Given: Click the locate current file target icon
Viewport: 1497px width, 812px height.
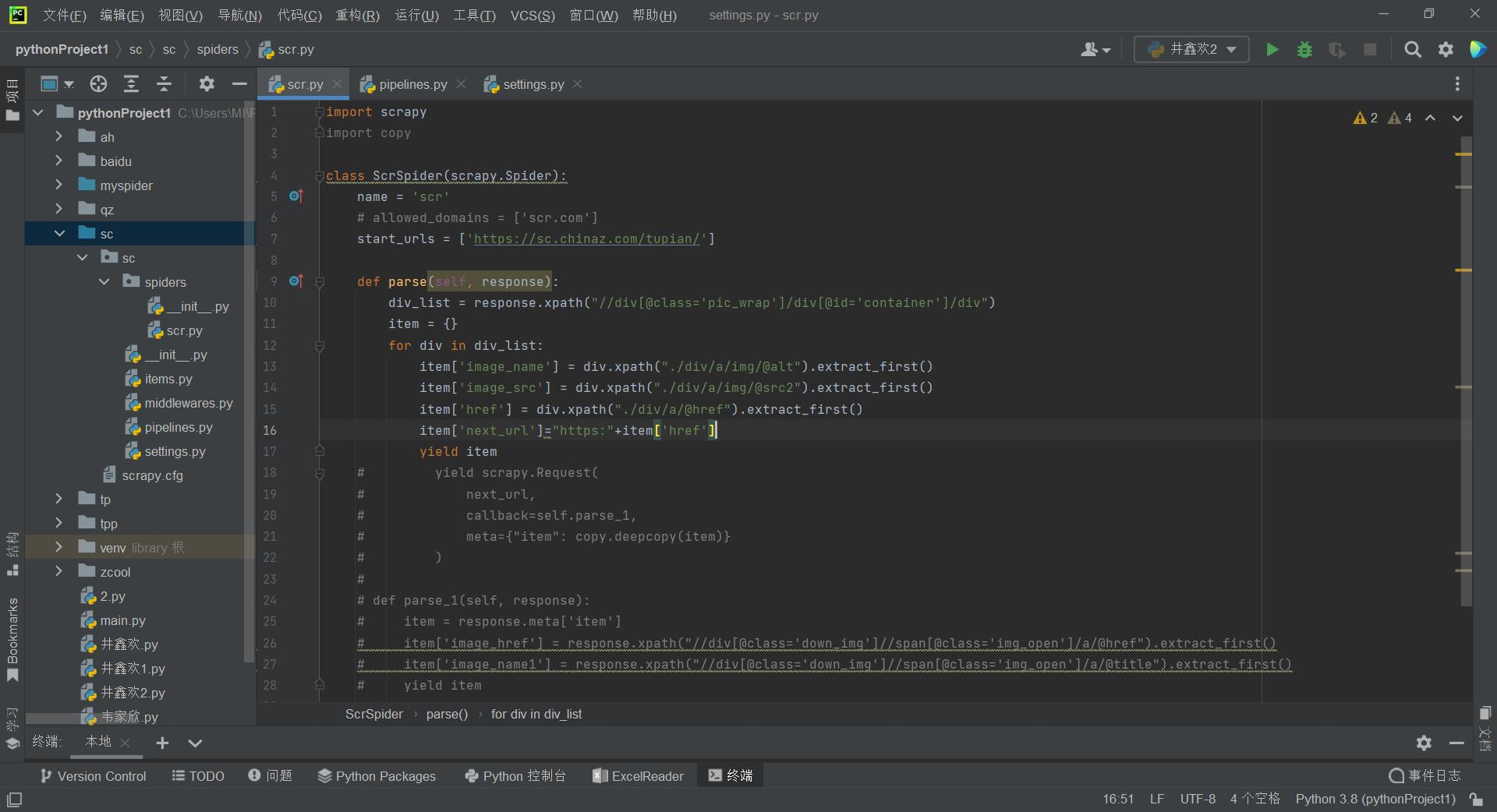Looking at the screenshot, I should [x=98, y=84].
